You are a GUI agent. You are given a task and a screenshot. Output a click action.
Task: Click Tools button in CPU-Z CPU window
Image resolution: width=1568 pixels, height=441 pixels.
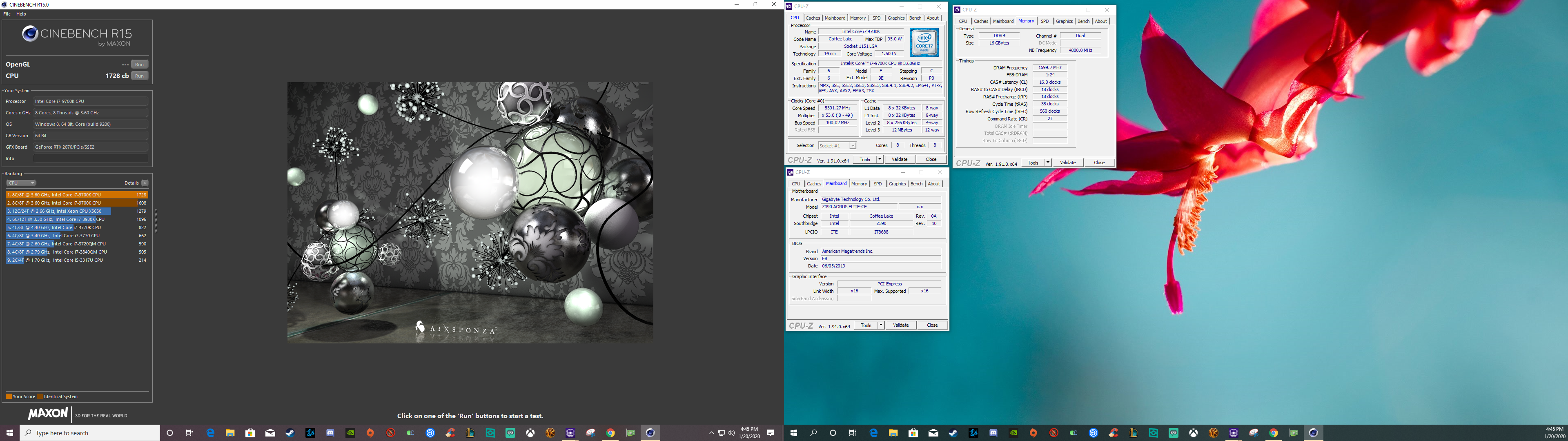coord(864,160)
